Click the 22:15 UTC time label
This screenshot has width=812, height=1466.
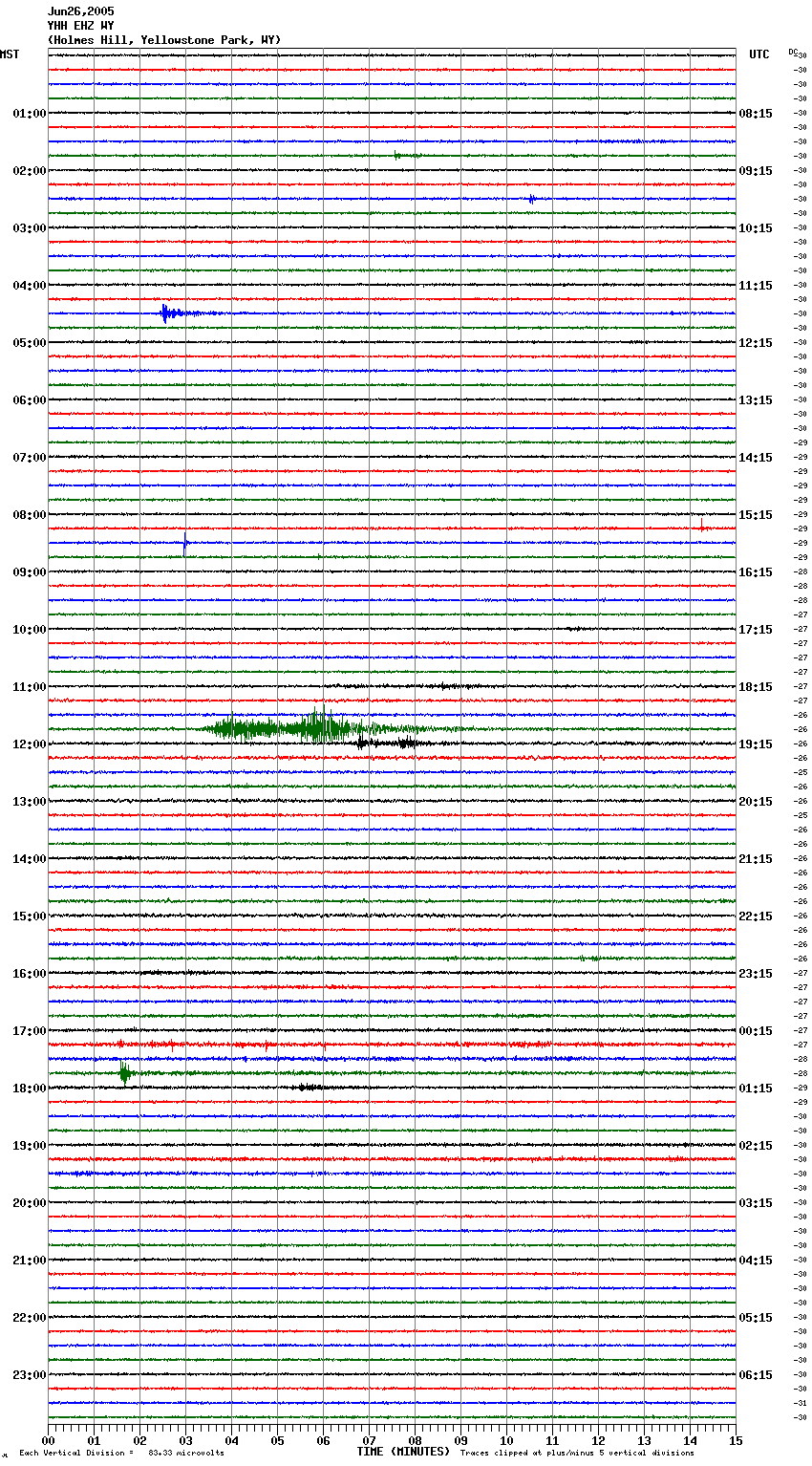point(756,916)
